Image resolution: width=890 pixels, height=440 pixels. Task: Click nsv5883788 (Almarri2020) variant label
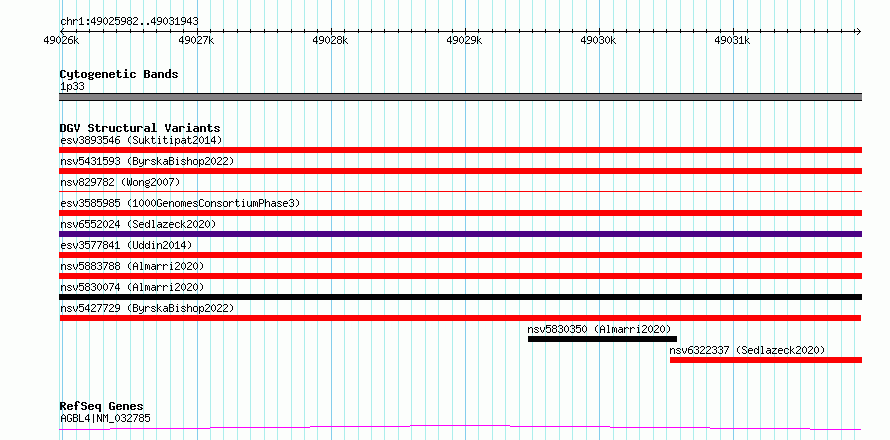132,266
